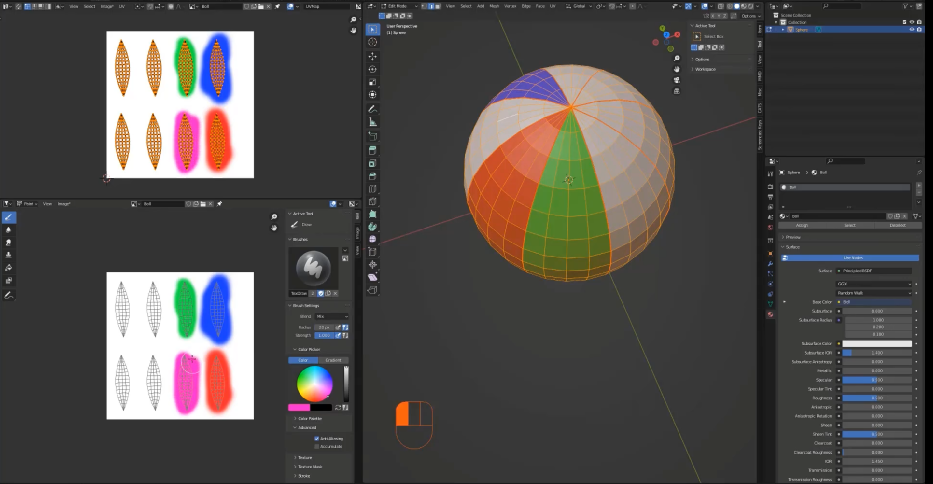Click the Select Box tool in viewport toolbar
Viewport: 933px width, 484px height.
click(x=373, y=29)
